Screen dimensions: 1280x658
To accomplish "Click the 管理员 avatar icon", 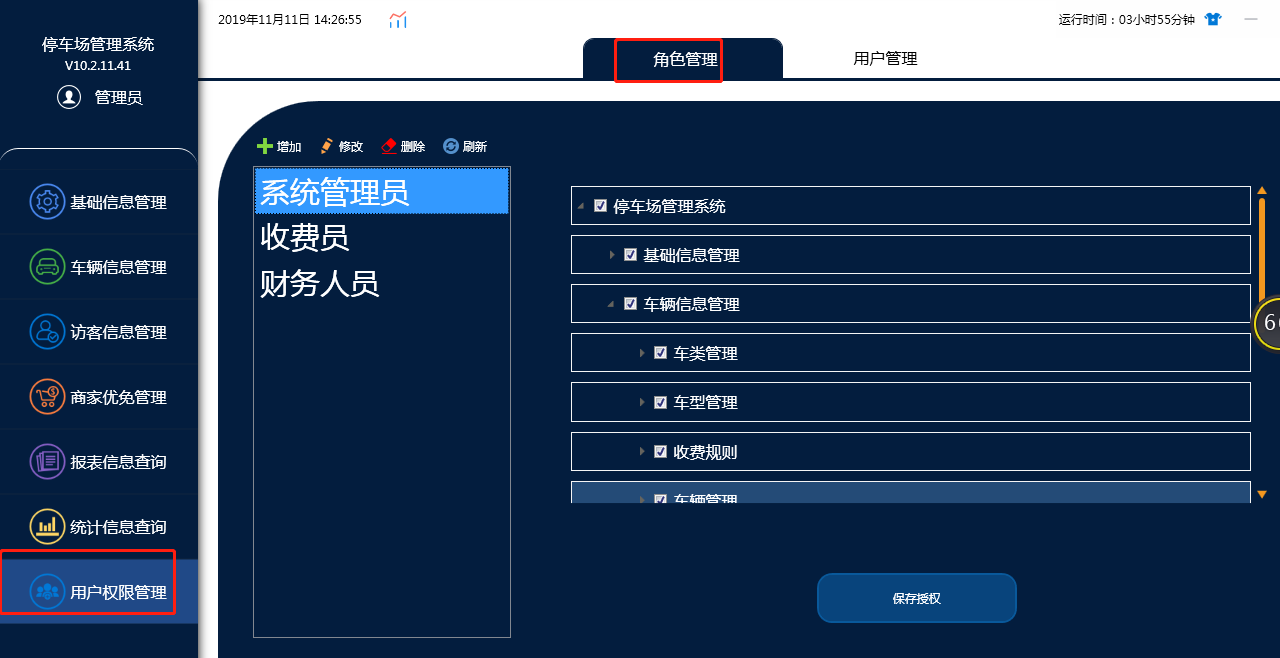I will click(69, 97).
